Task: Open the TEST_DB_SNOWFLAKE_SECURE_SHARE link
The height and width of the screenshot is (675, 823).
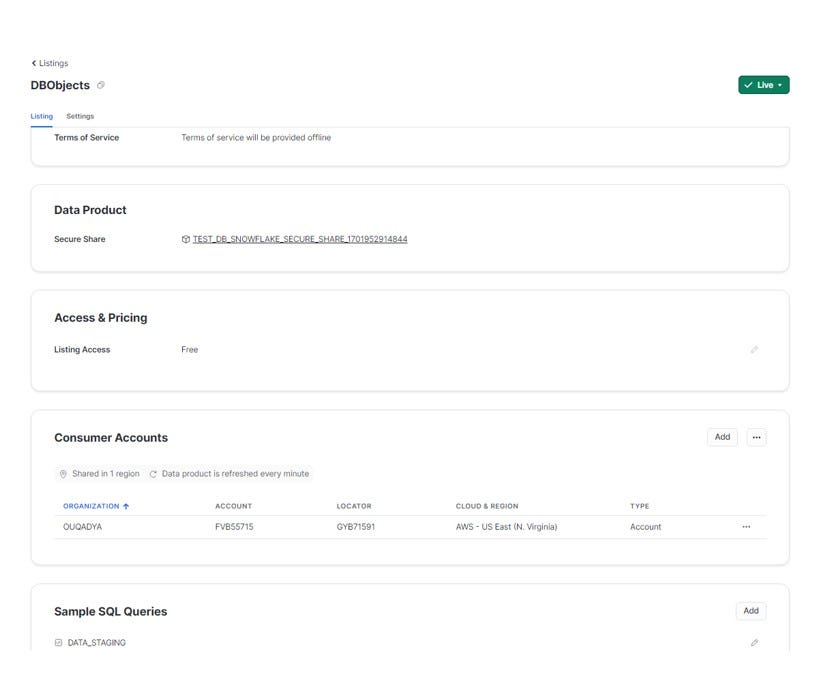Action: coord(300,239)
